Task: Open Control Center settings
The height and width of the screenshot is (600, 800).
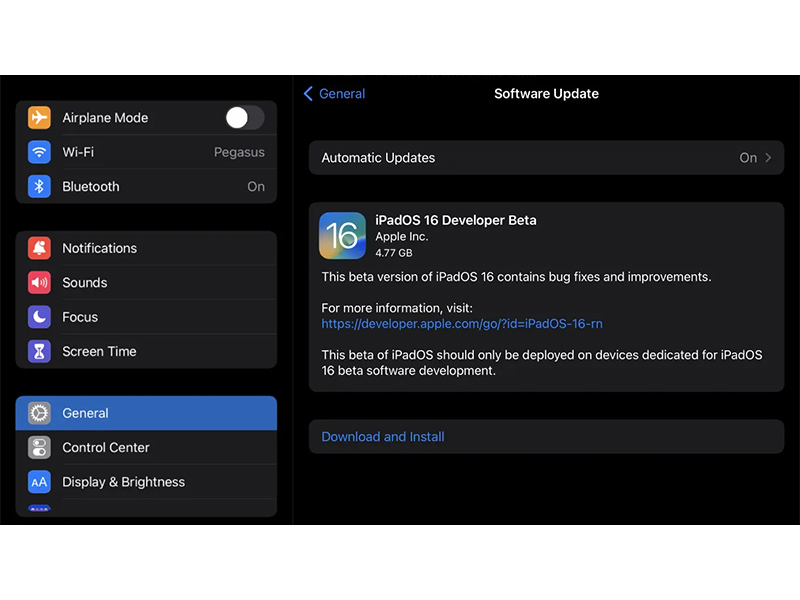Action: click(x=146, y=447)
